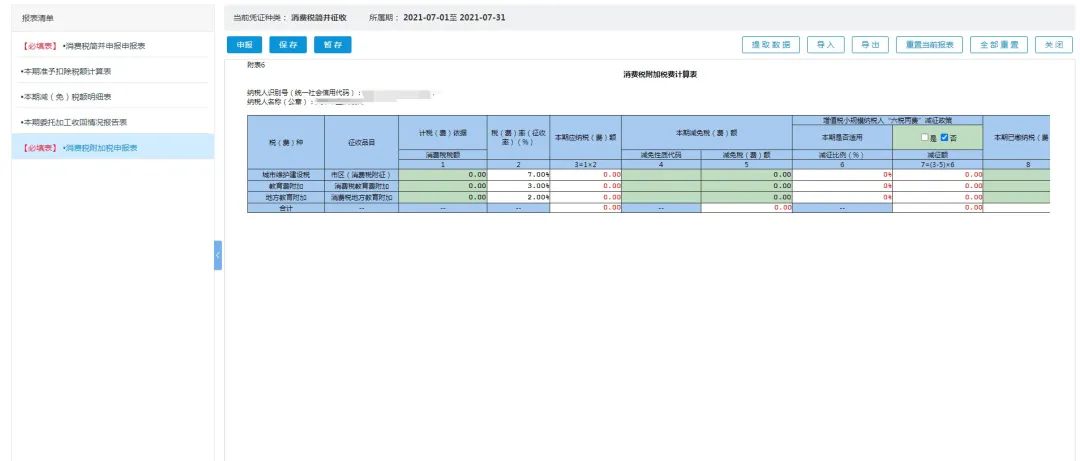
Task: Click 减征额 cell in 教育费附加 row
Action: pos(938,186)
